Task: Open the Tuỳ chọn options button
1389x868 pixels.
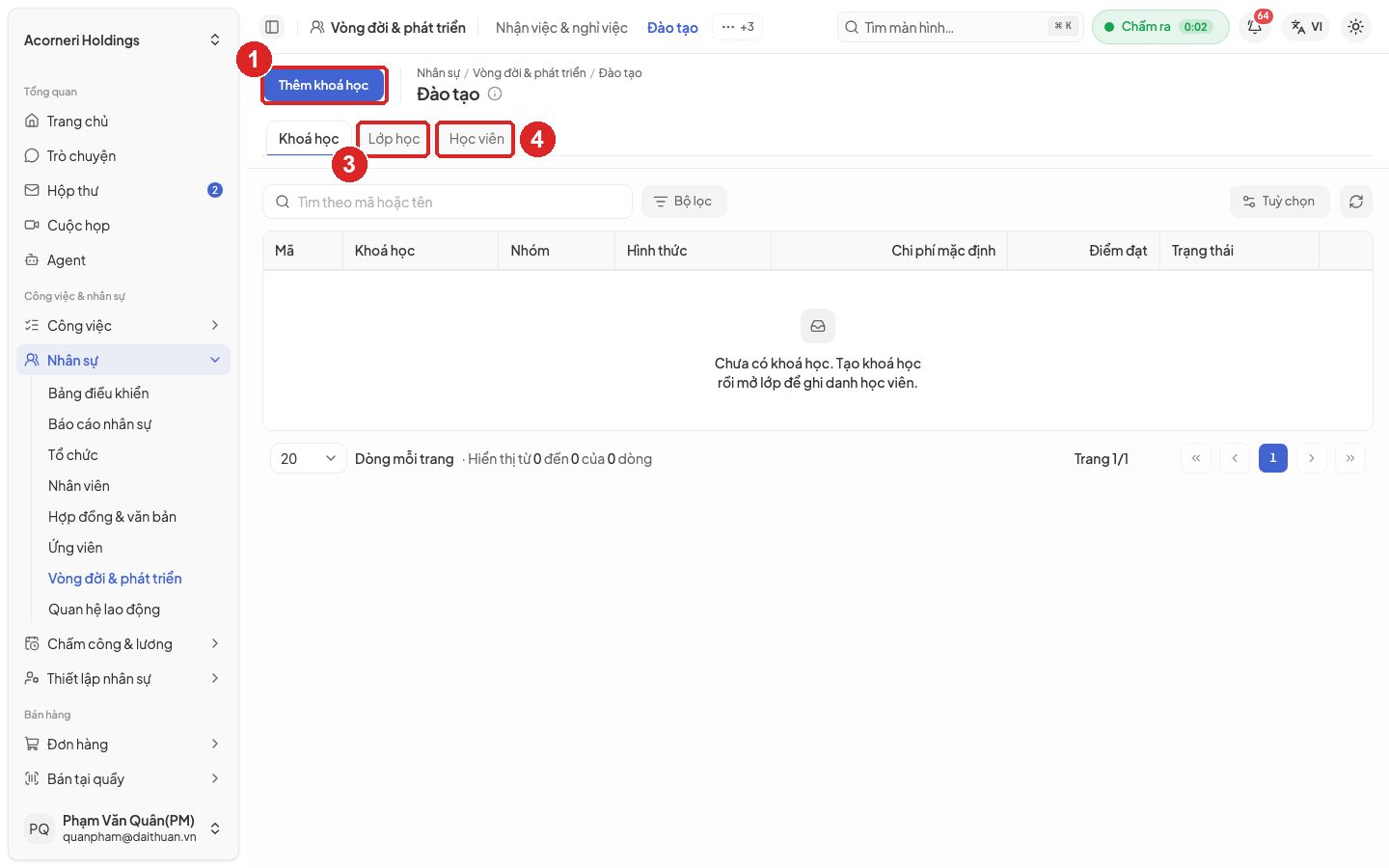Action: [x=1279, y=202]
